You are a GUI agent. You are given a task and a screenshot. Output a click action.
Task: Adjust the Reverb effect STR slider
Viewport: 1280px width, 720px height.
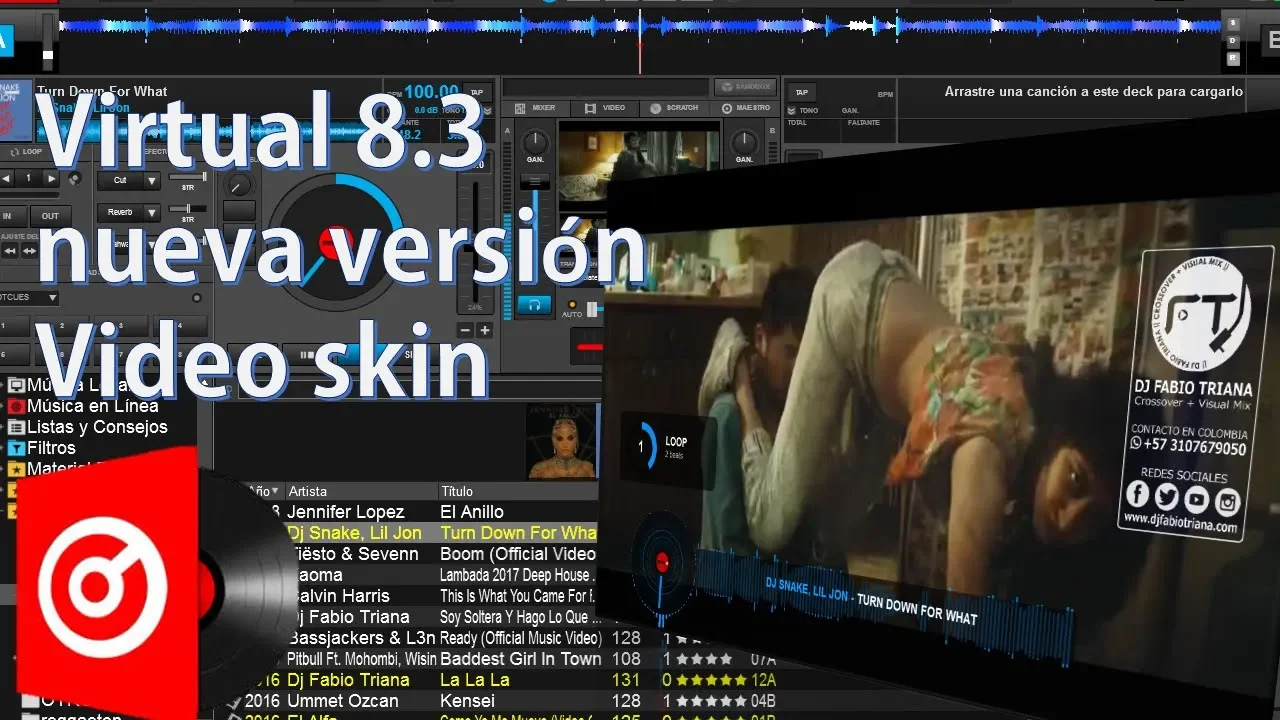(187, 209)
